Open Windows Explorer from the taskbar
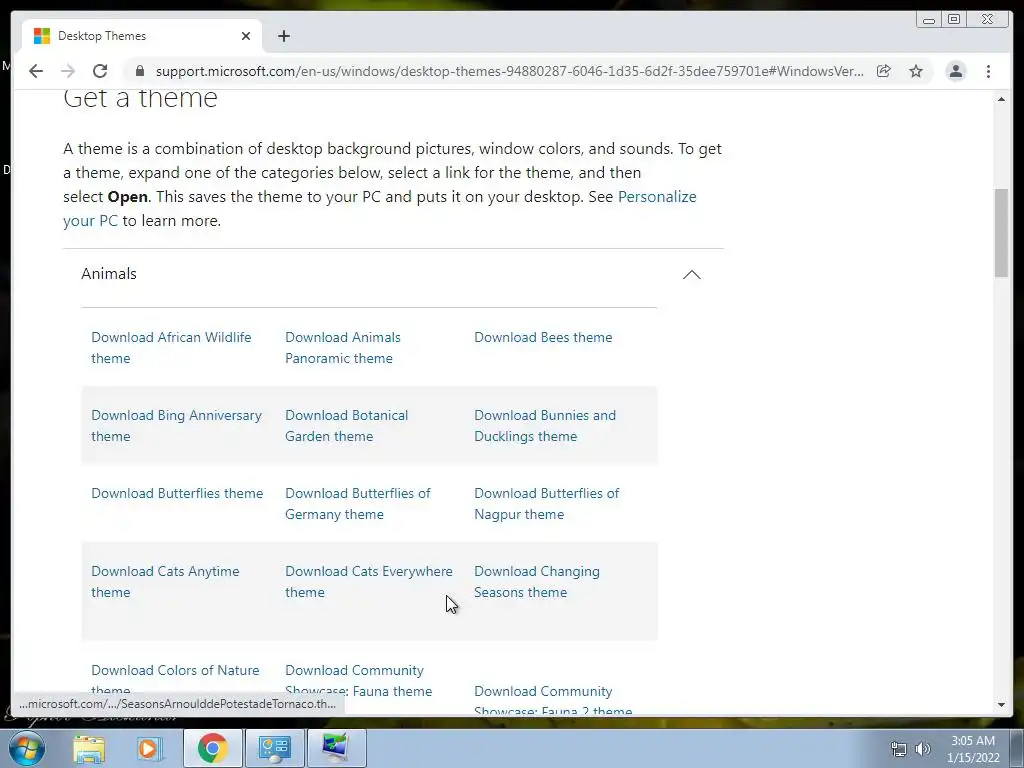 click(x=89, y=748)
